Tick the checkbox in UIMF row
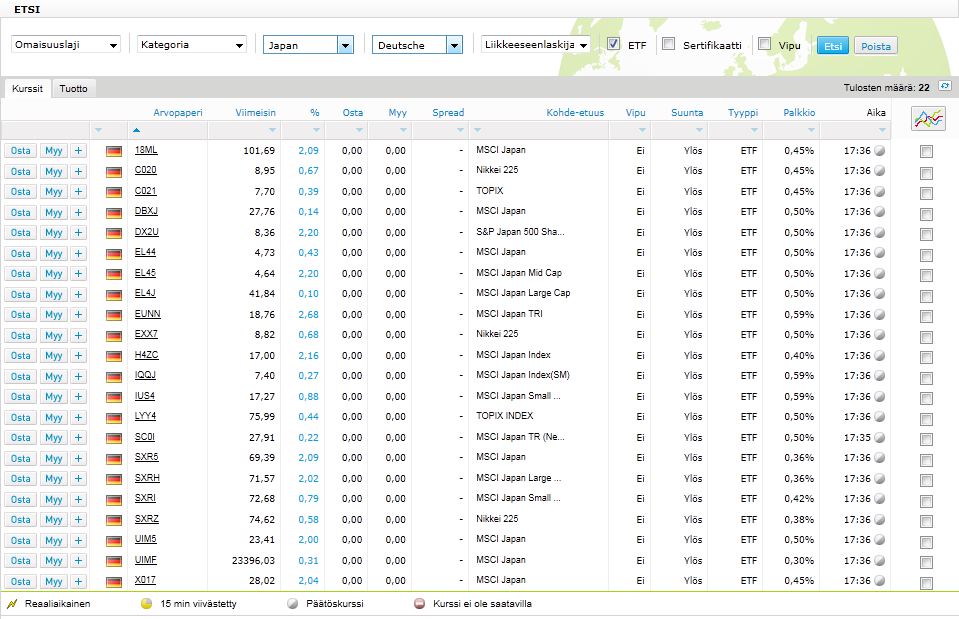The image size is (959, 619). click(x=927, y=562)
